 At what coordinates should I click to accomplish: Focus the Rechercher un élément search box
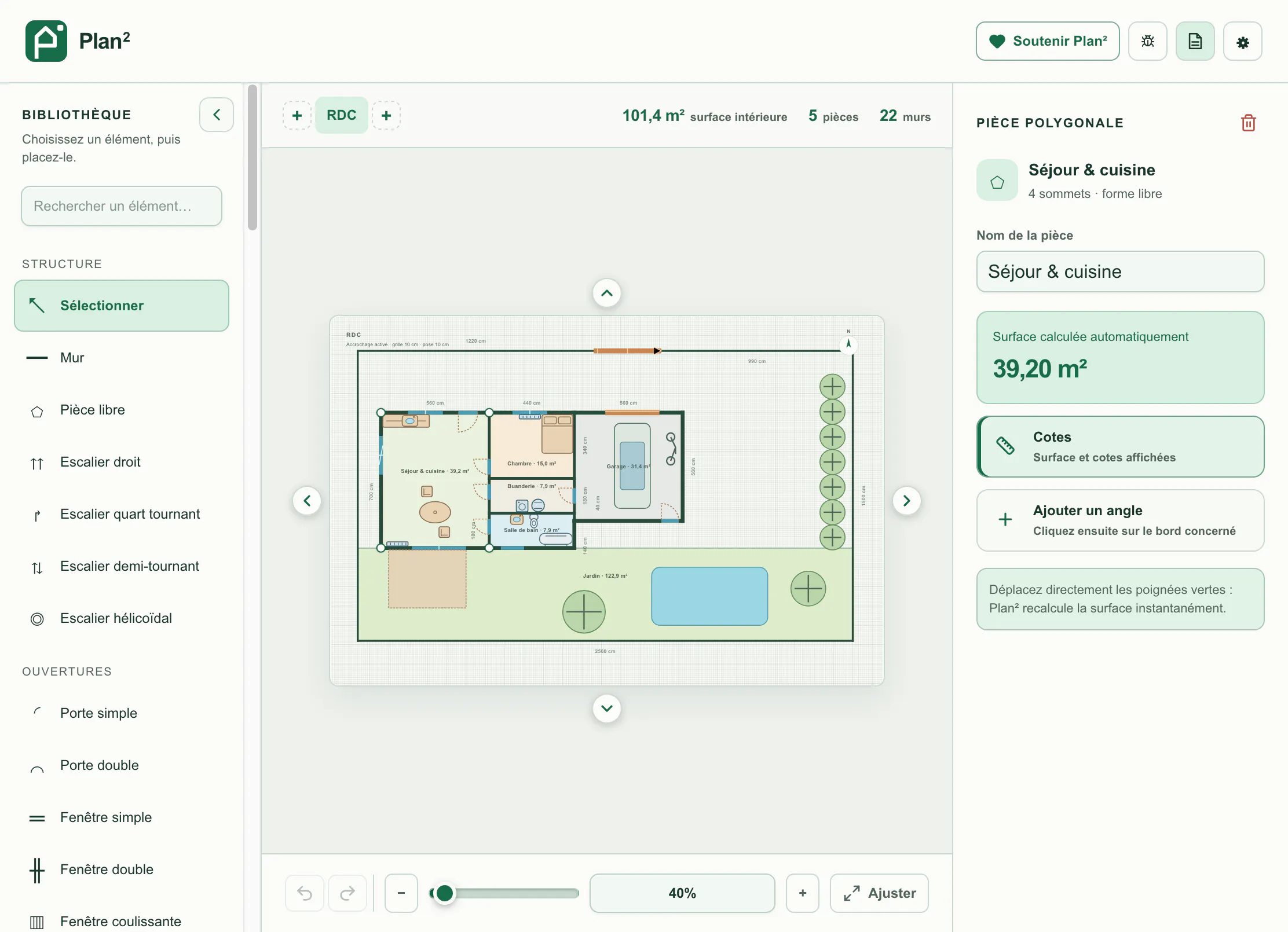(122, 206)
